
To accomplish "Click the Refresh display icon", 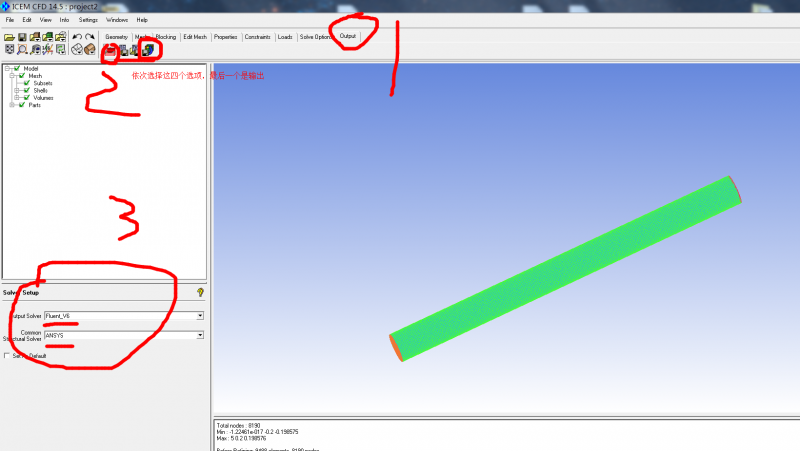I will tap(61, 49).
